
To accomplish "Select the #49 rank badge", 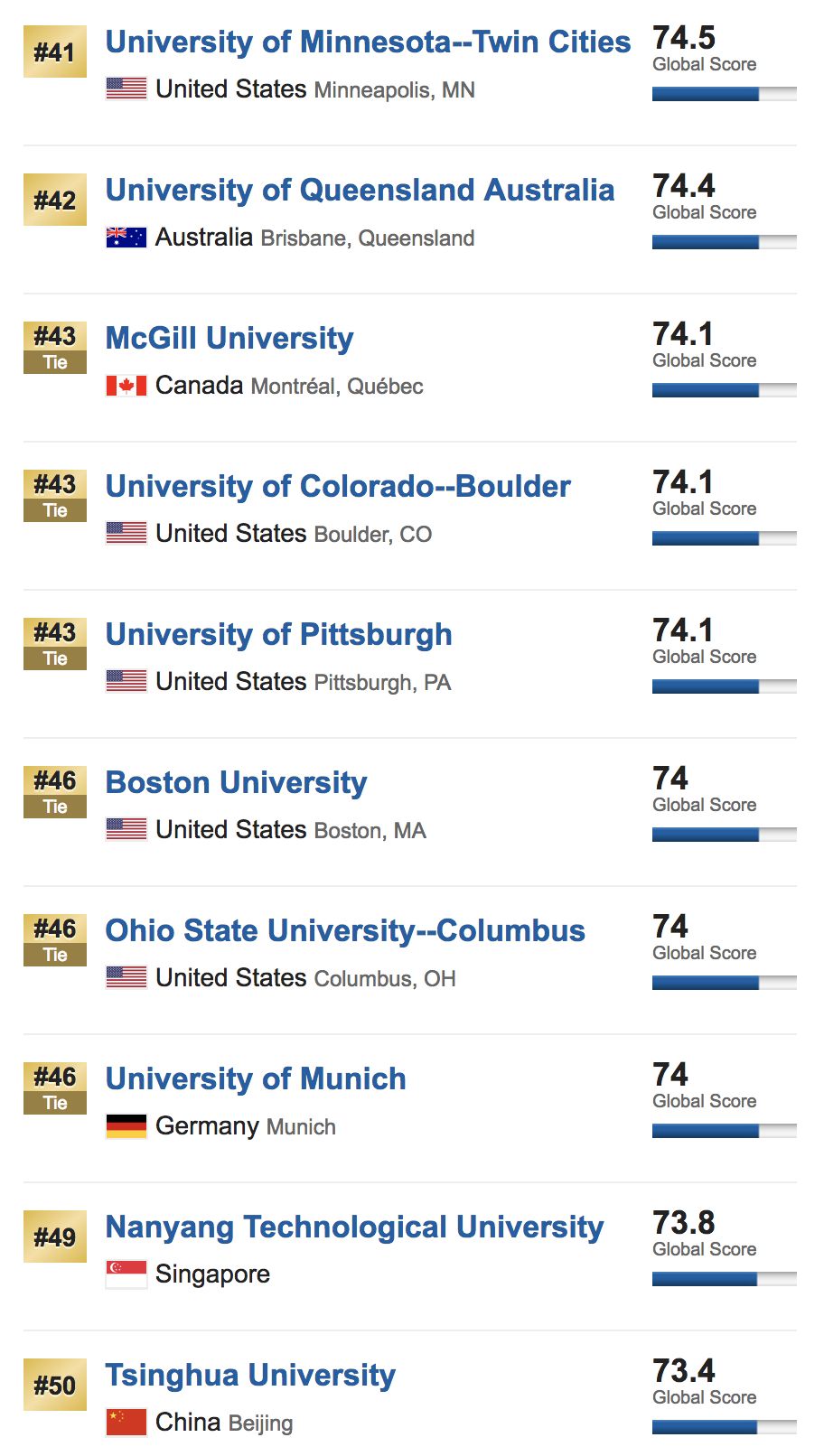I will tap(55, 1237).
